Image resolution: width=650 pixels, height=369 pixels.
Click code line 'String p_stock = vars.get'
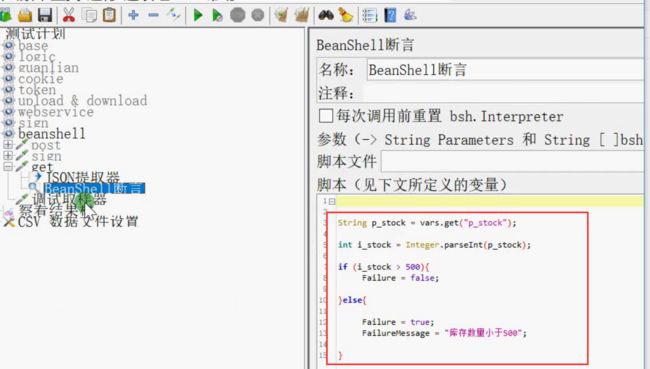tap(427, 223)
